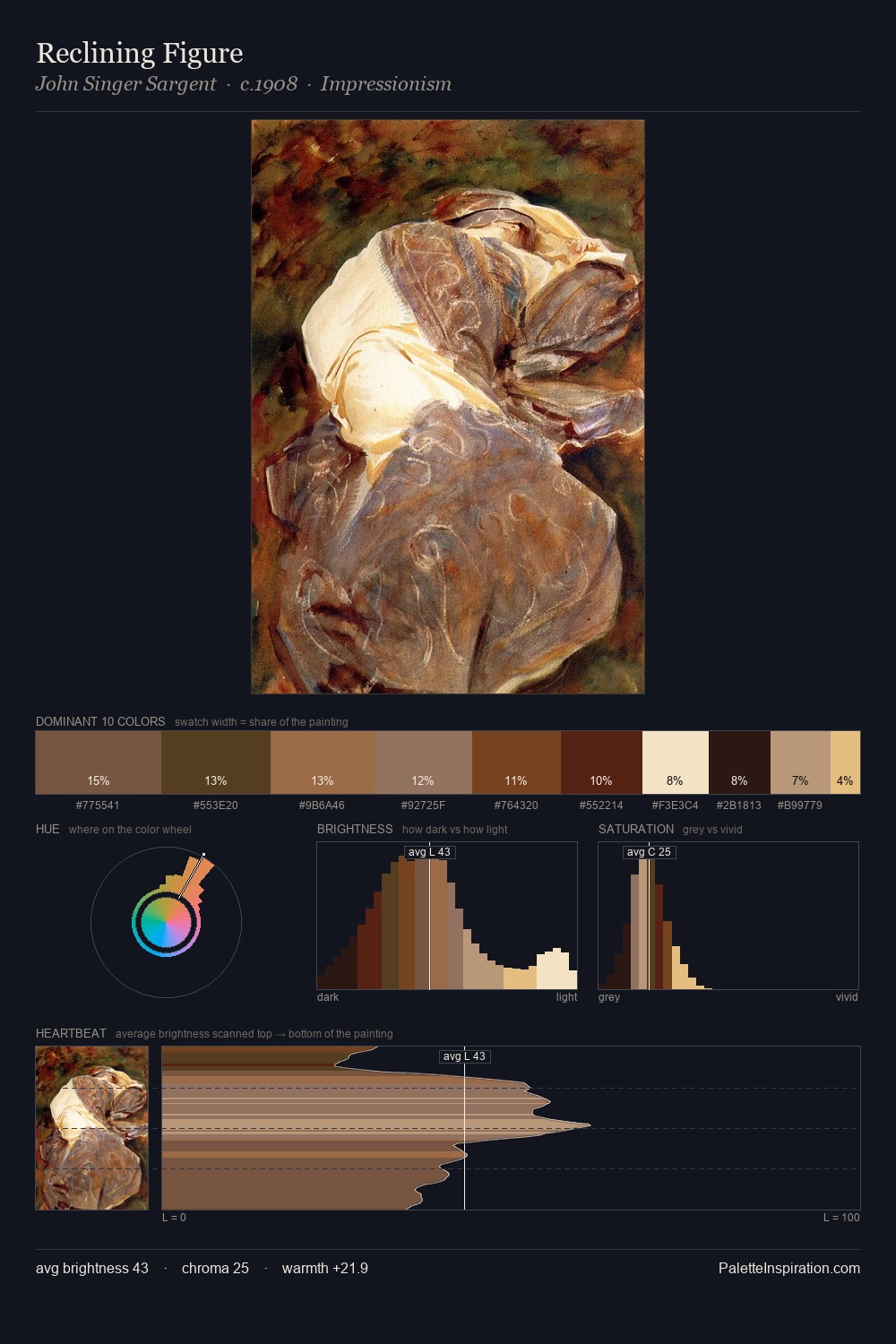Click the artist name John Singer Sargent
This screenshot has width=896, height=1344.
pyautogui.click(x=126, y=84)
